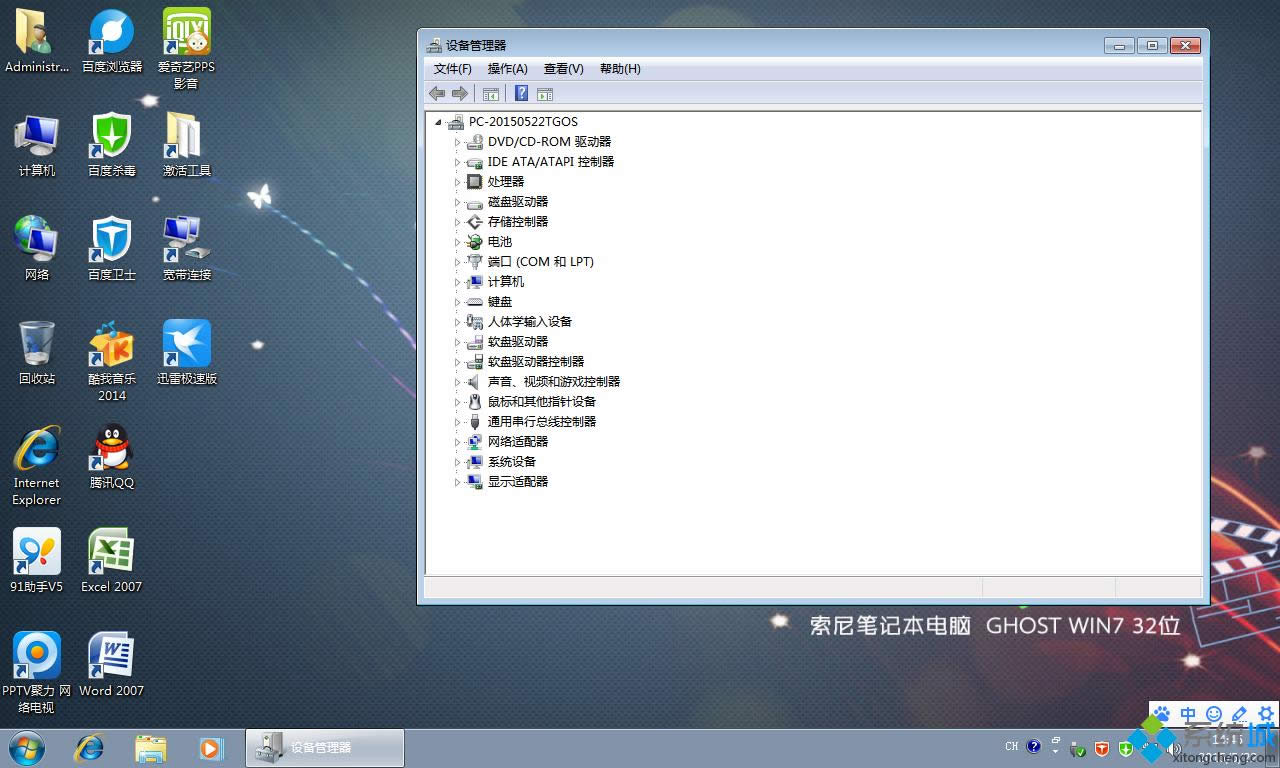Screen dimensions: 1280x768
Task: Click the forward navigation arrow in Device Manager
Action: click(x=459, y=93)
